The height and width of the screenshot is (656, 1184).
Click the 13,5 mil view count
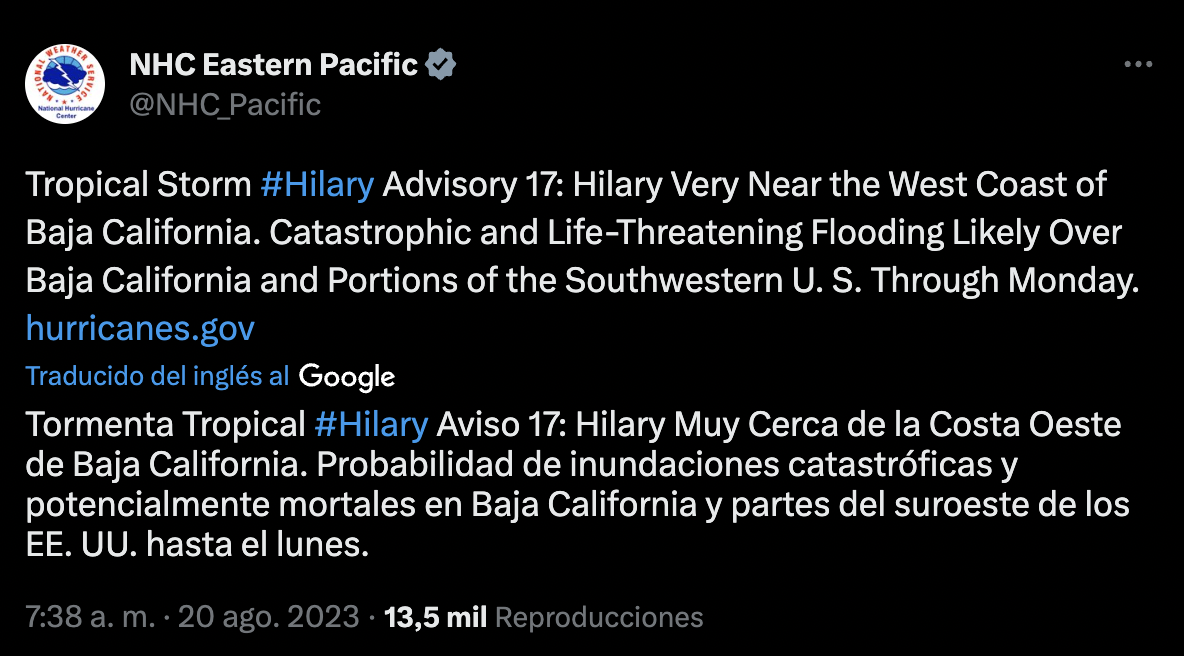(435, 617)
